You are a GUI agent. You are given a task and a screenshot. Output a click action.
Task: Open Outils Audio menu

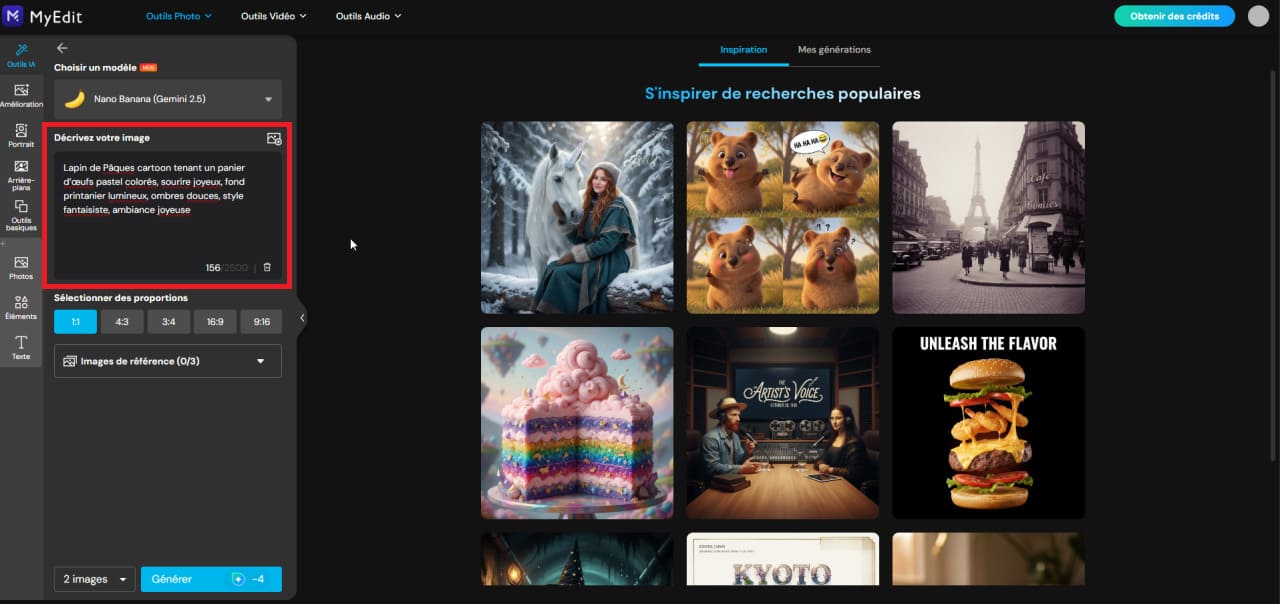[x=368, y=16]
